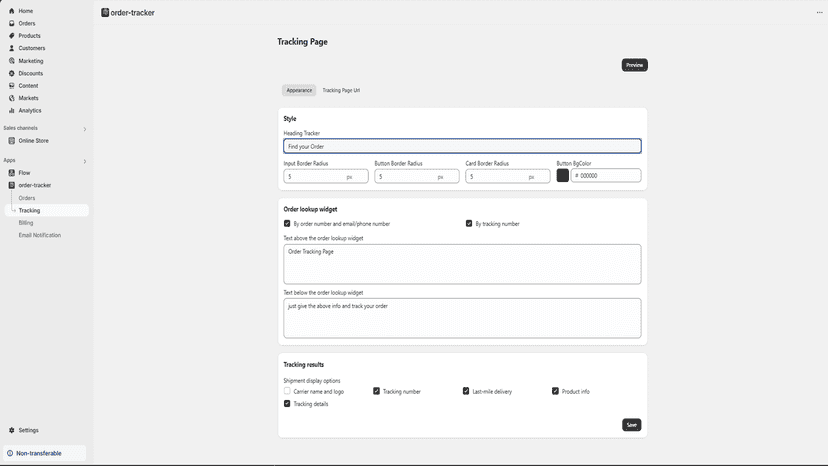Viewport: 828px width, 466px height.
Task: Select Tracking under order-tracker app
Action: (47, 210)
